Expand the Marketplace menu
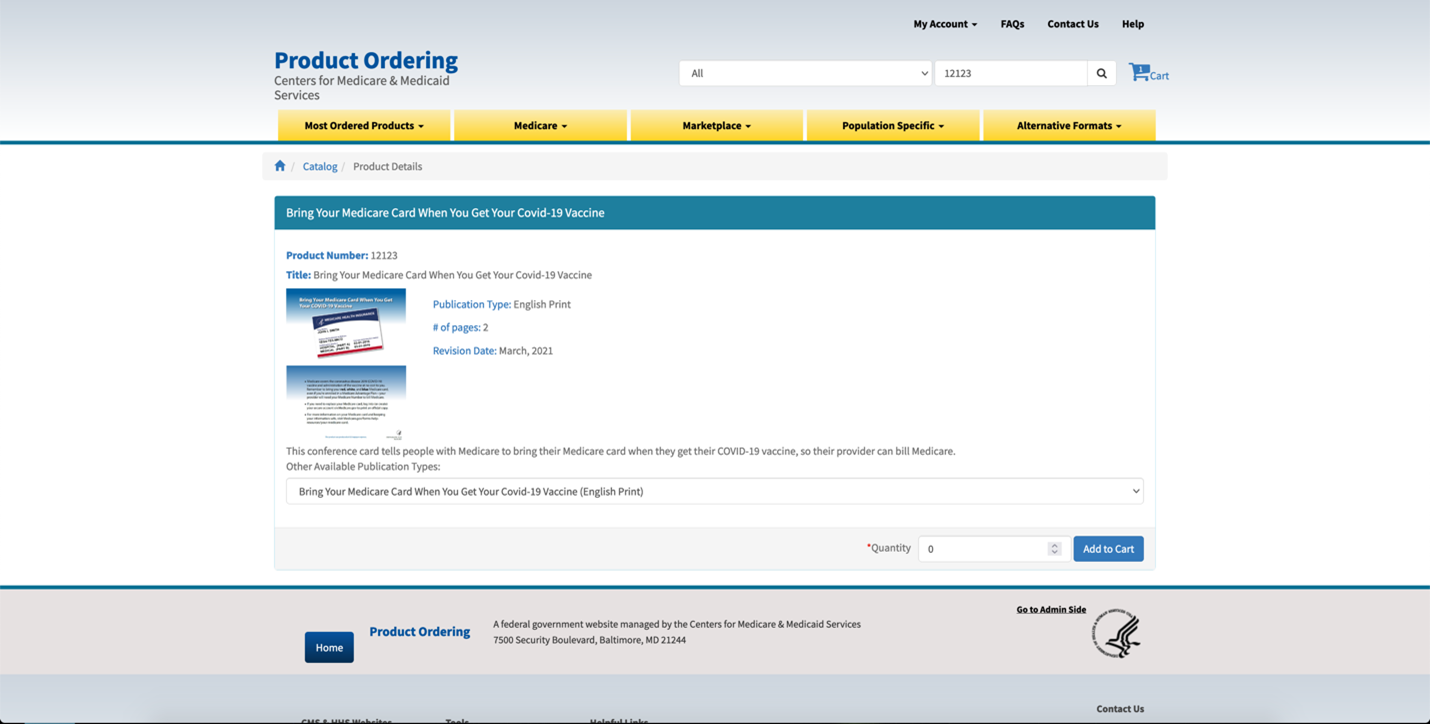Viewport: 1430px width, 724px height. tap(716, 125)
